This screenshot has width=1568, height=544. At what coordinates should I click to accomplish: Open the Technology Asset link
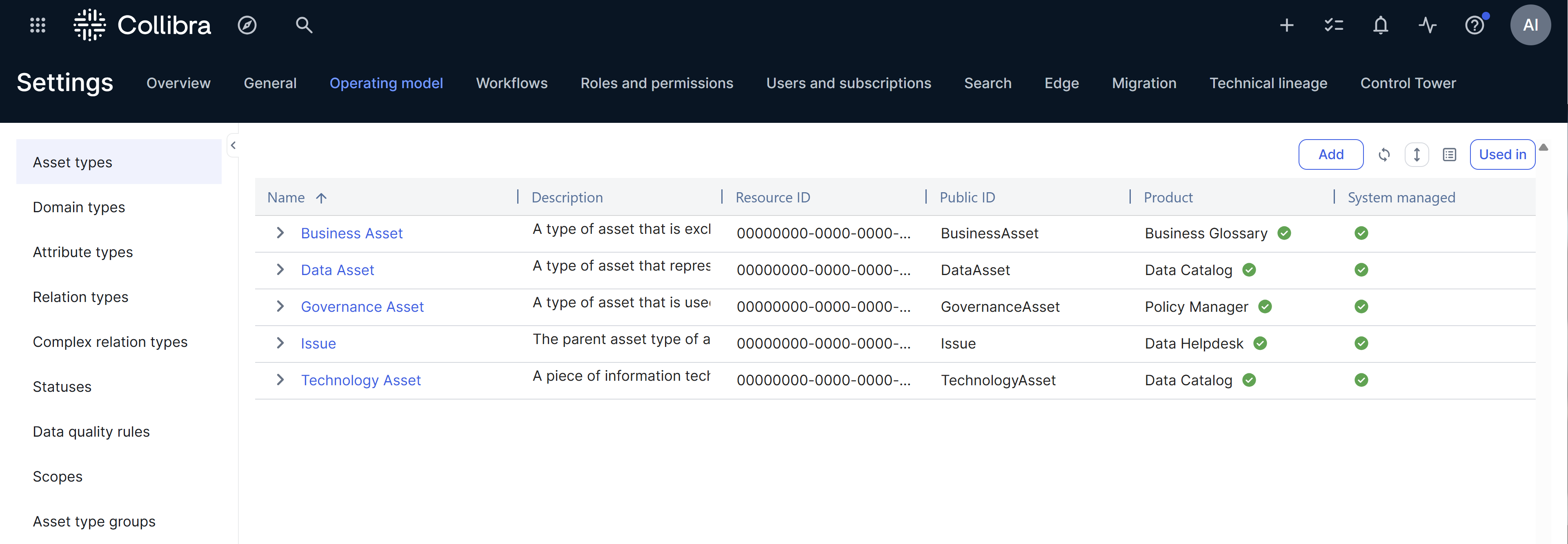coord(360,380)
